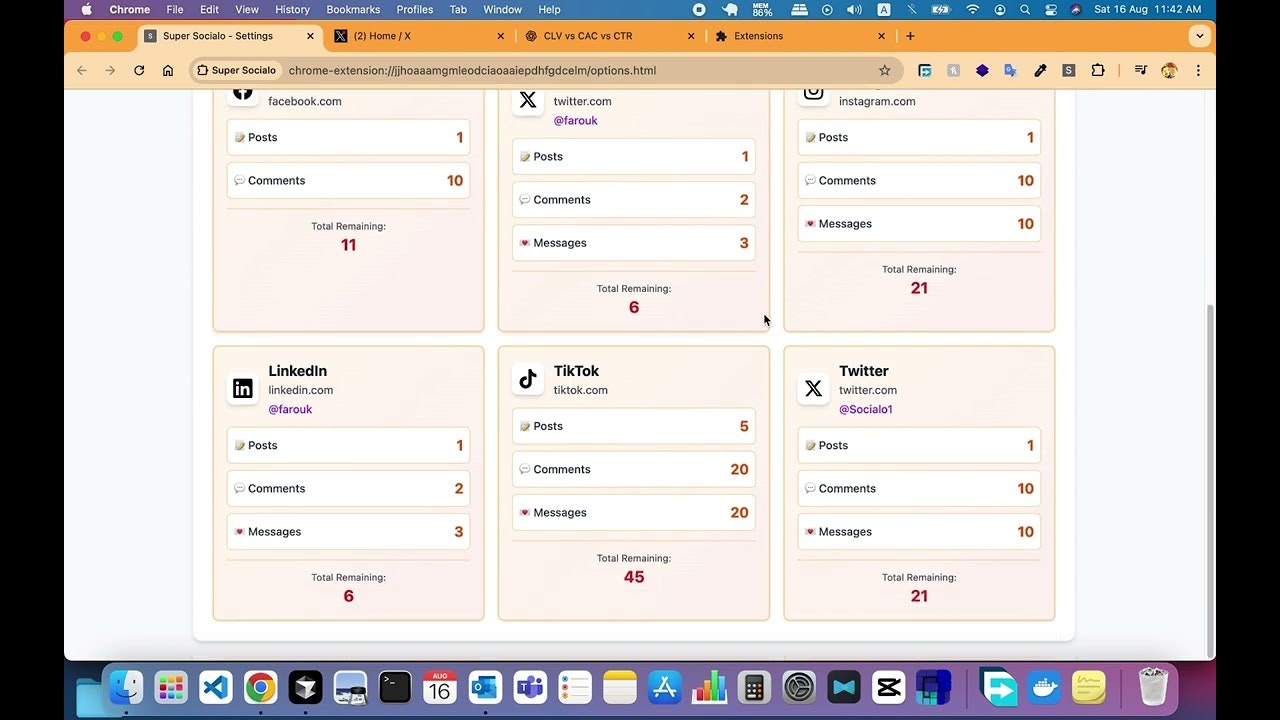Select the Facebook Comments row

point(348,180)
